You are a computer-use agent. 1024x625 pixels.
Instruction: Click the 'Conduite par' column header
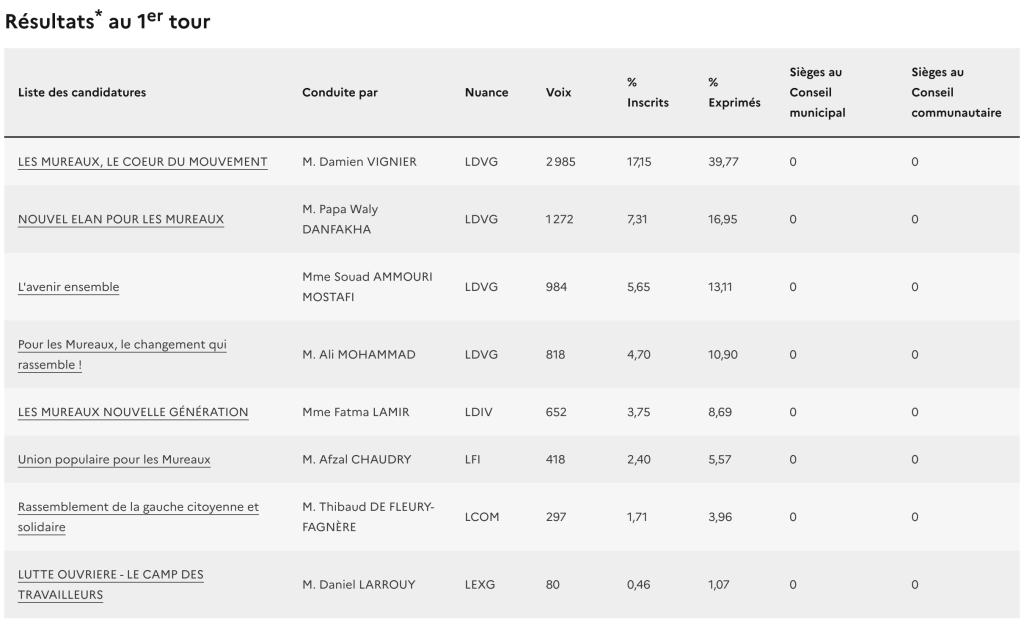[340, 93]
